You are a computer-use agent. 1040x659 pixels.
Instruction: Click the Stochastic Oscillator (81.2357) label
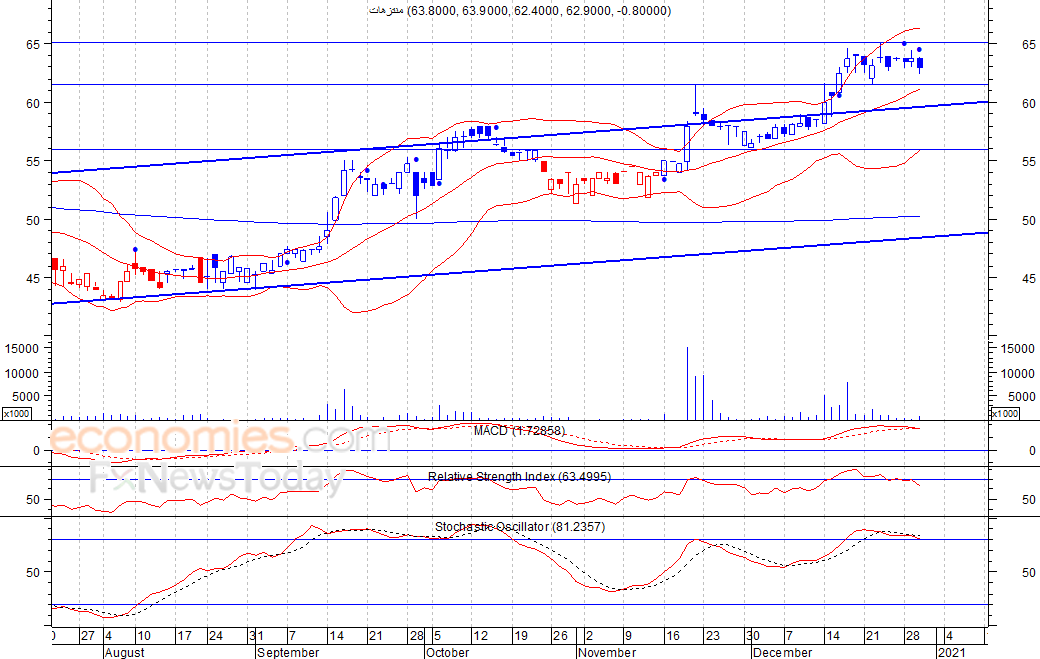click(519, 527)
